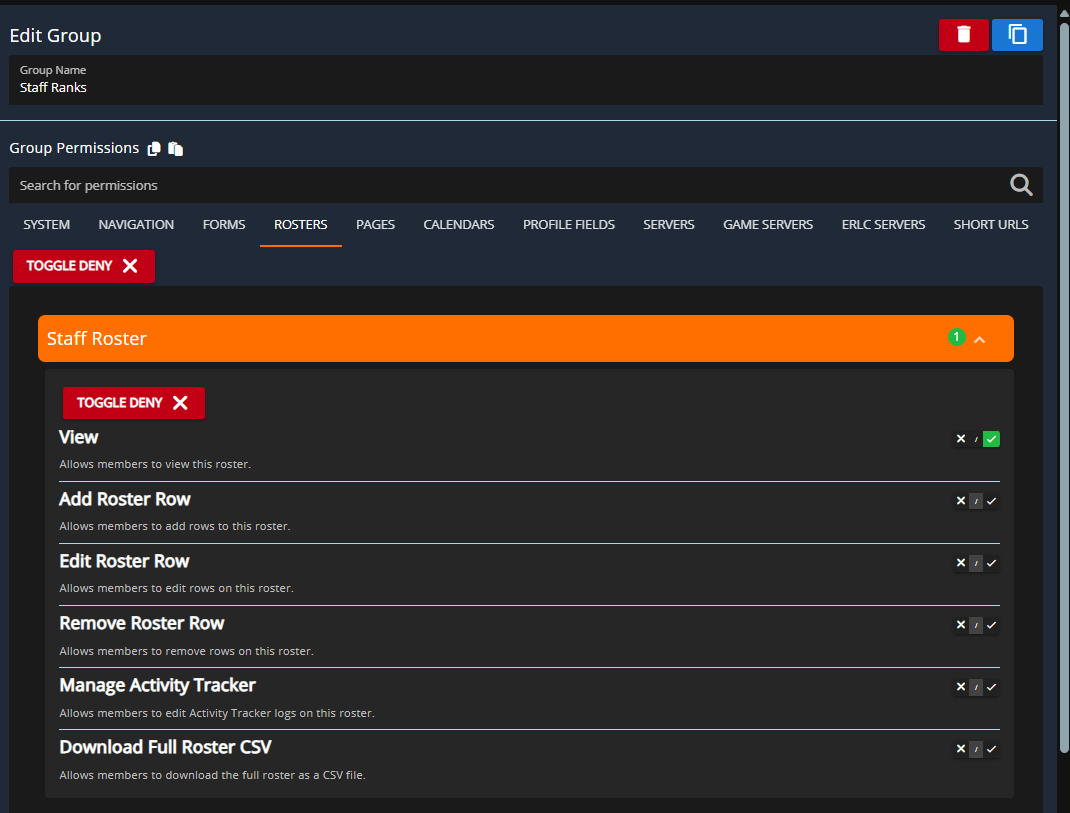The image size is (1070, 813).
Task: Click the green badge on Staff Roster header
Action: click(956, 337)
